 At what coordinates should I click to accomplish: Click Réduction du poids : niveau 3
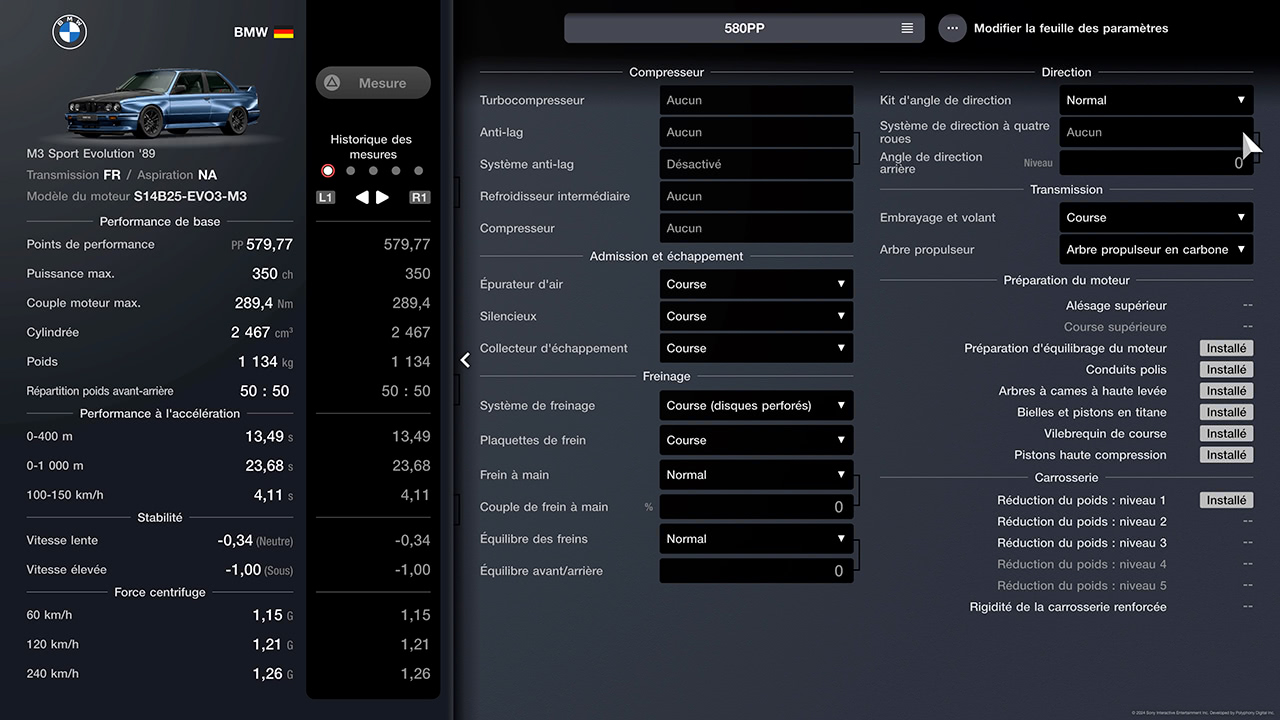(x=1082, y=543)
